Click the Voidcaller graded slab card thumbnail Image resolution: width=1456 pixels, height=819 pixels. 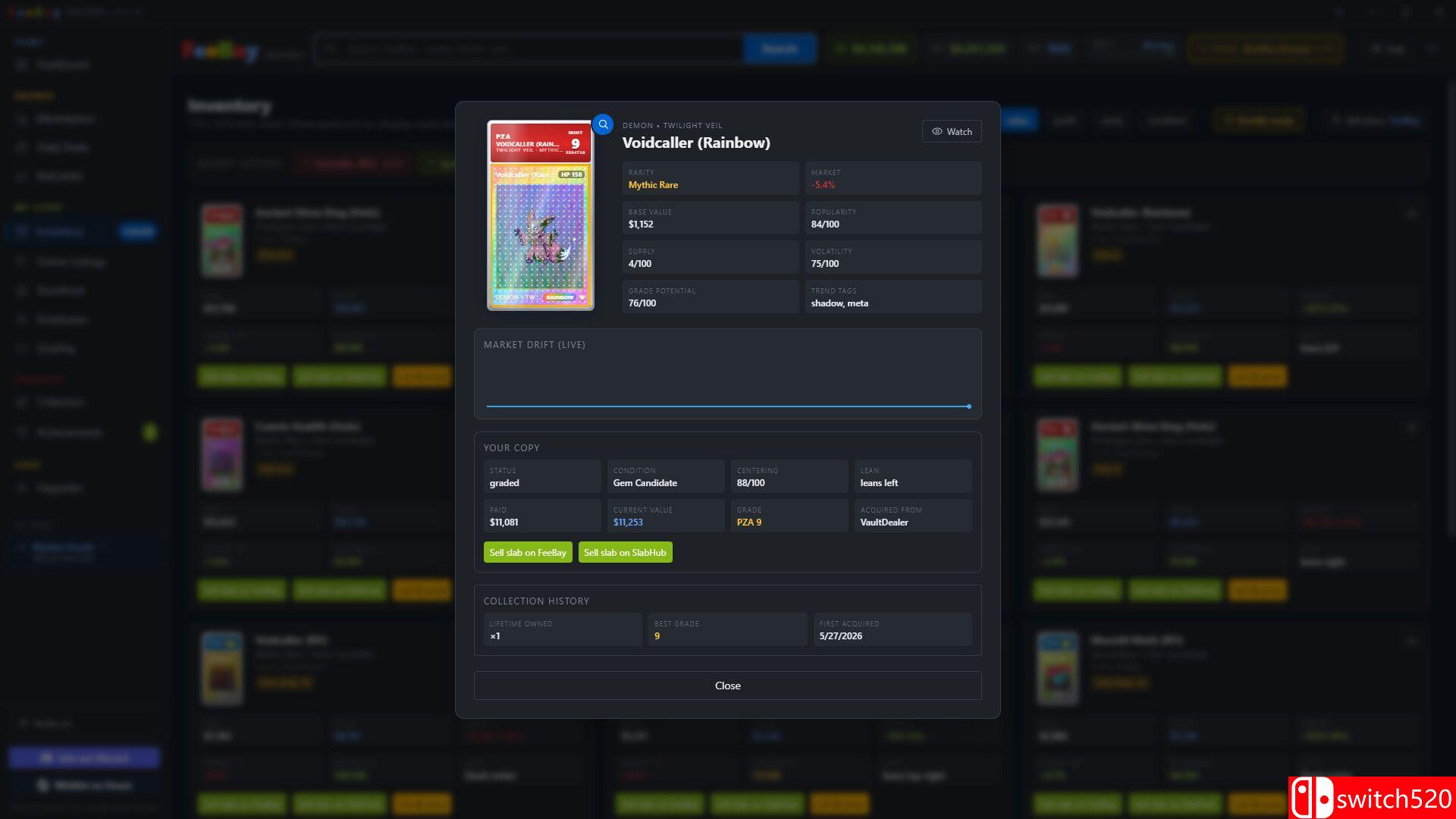tap(540, 215)
